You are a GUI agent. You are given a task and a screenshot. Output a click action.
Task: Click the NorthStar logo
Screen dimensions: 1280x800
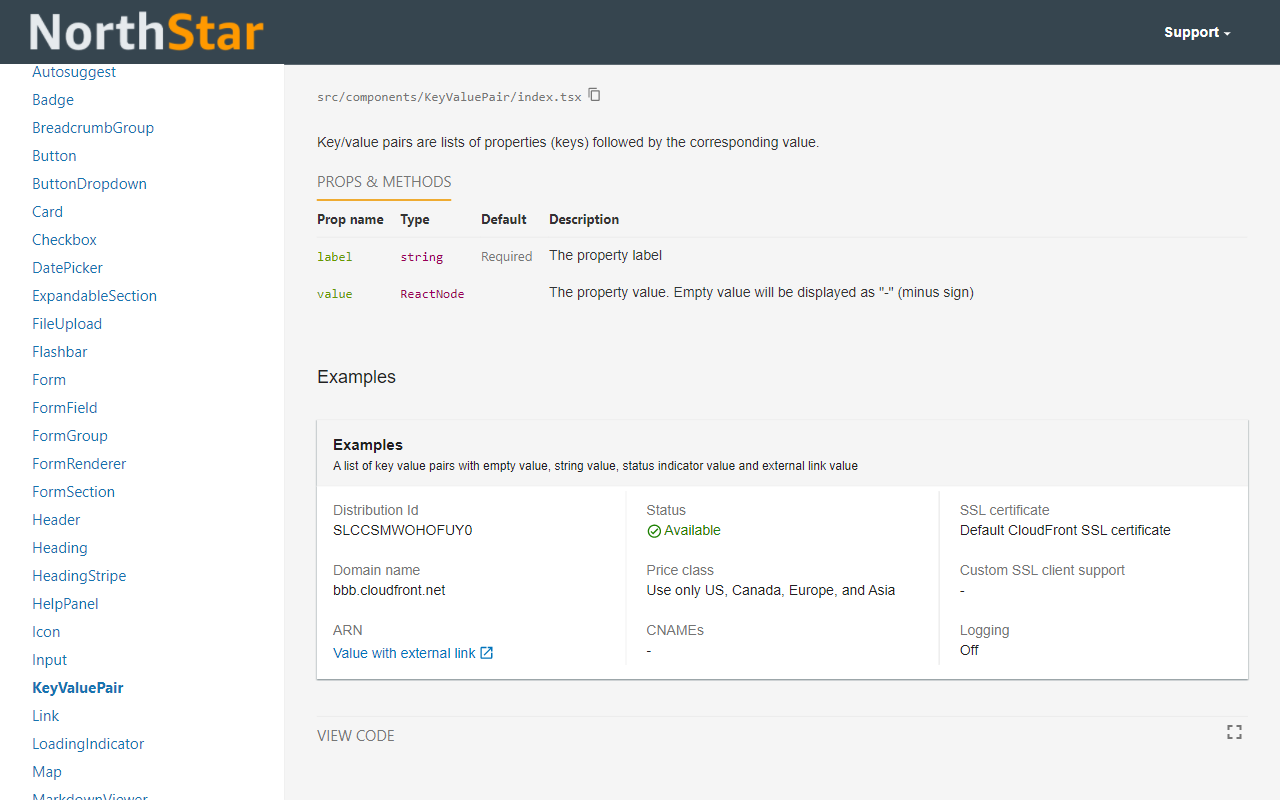click(146, 31)
